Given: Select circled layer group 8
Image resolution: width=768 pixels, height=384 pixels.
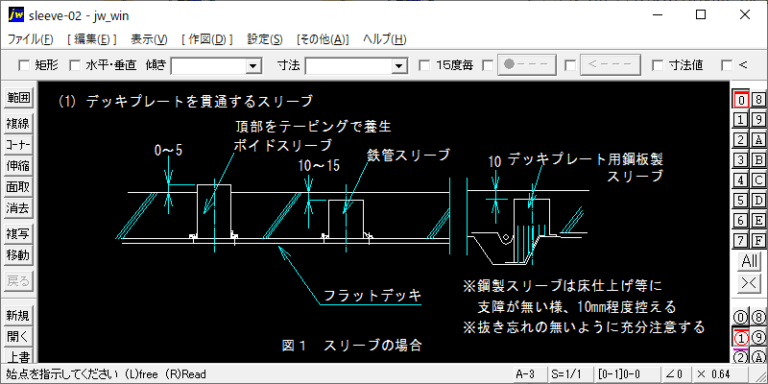Looking at the screenshot, I should tap(759, 316).
